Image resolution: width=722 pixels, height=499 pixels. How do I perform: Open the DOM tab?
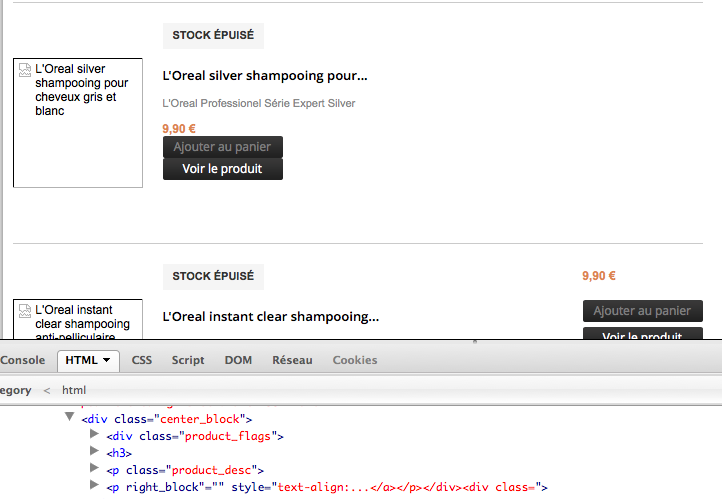(x=238, y=360)
